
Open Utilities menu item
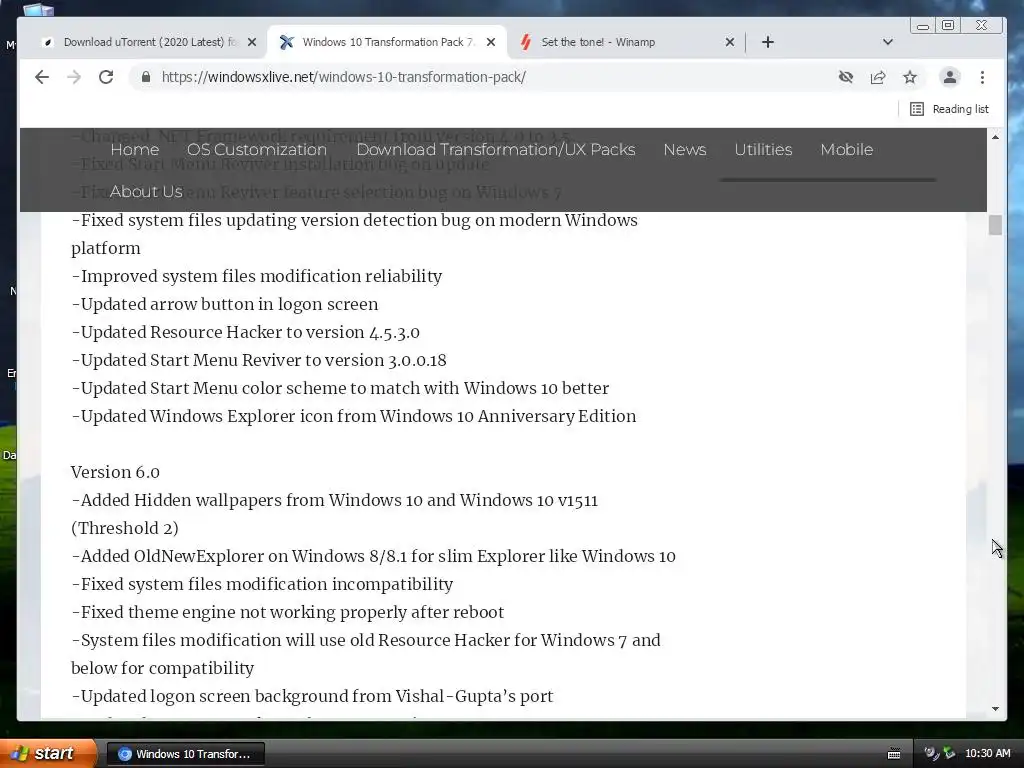coord(763,150)
